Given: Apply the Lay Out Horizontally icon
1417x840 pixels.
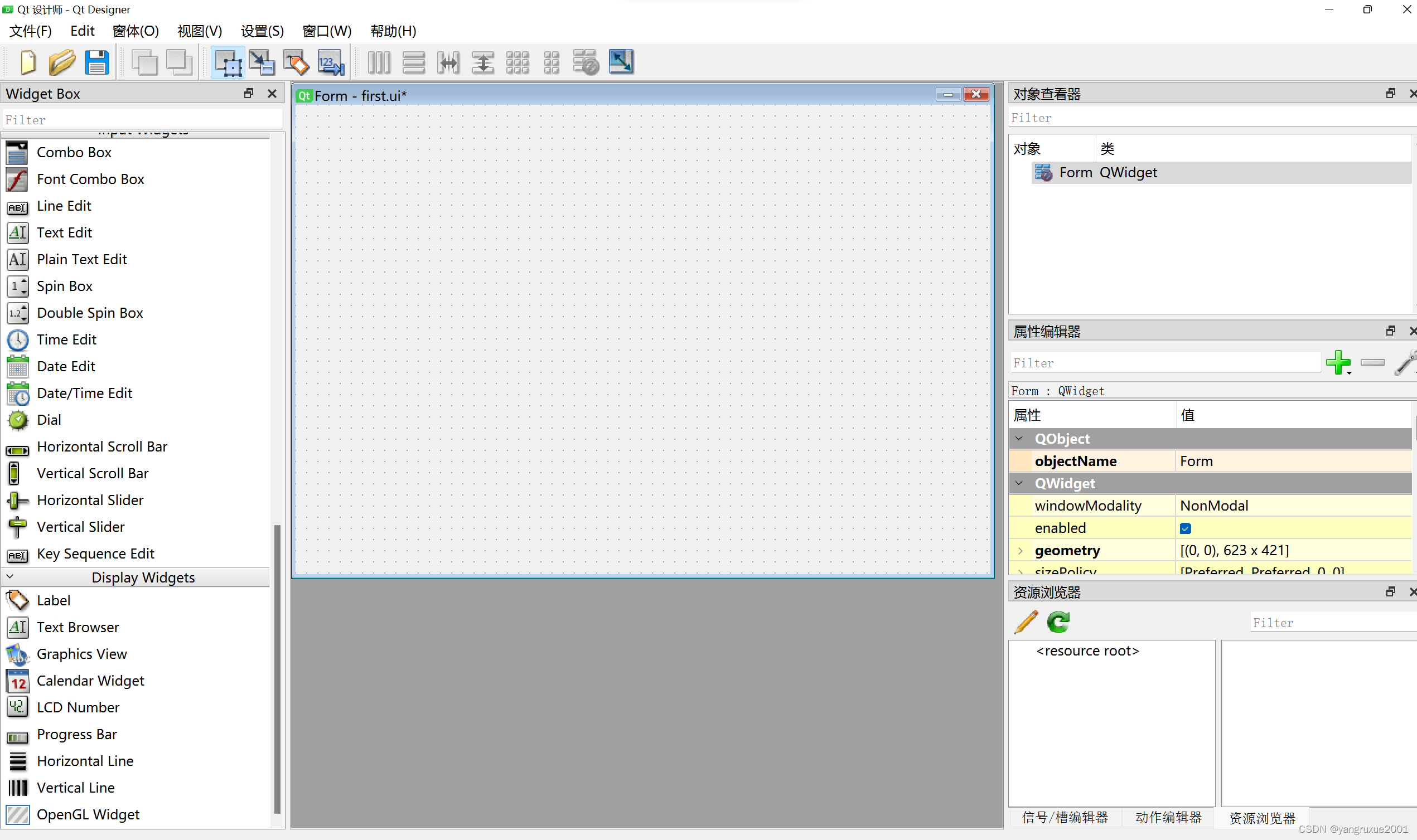Looking at the screenshot, I should 379,62.
